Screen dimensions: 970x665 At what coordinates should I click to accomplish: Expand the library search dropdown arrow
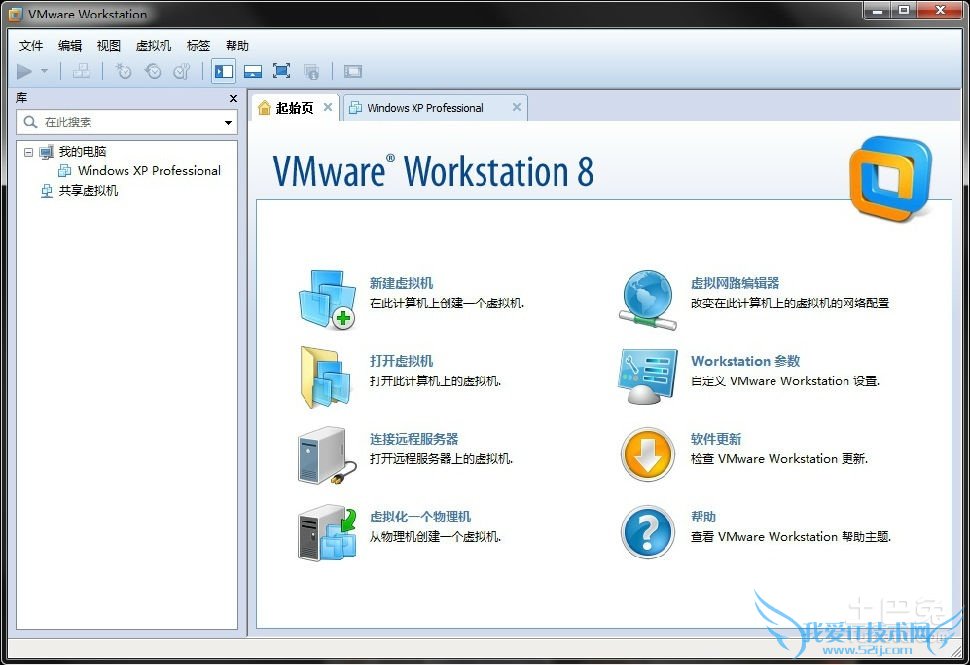click(x=228, y=123)
